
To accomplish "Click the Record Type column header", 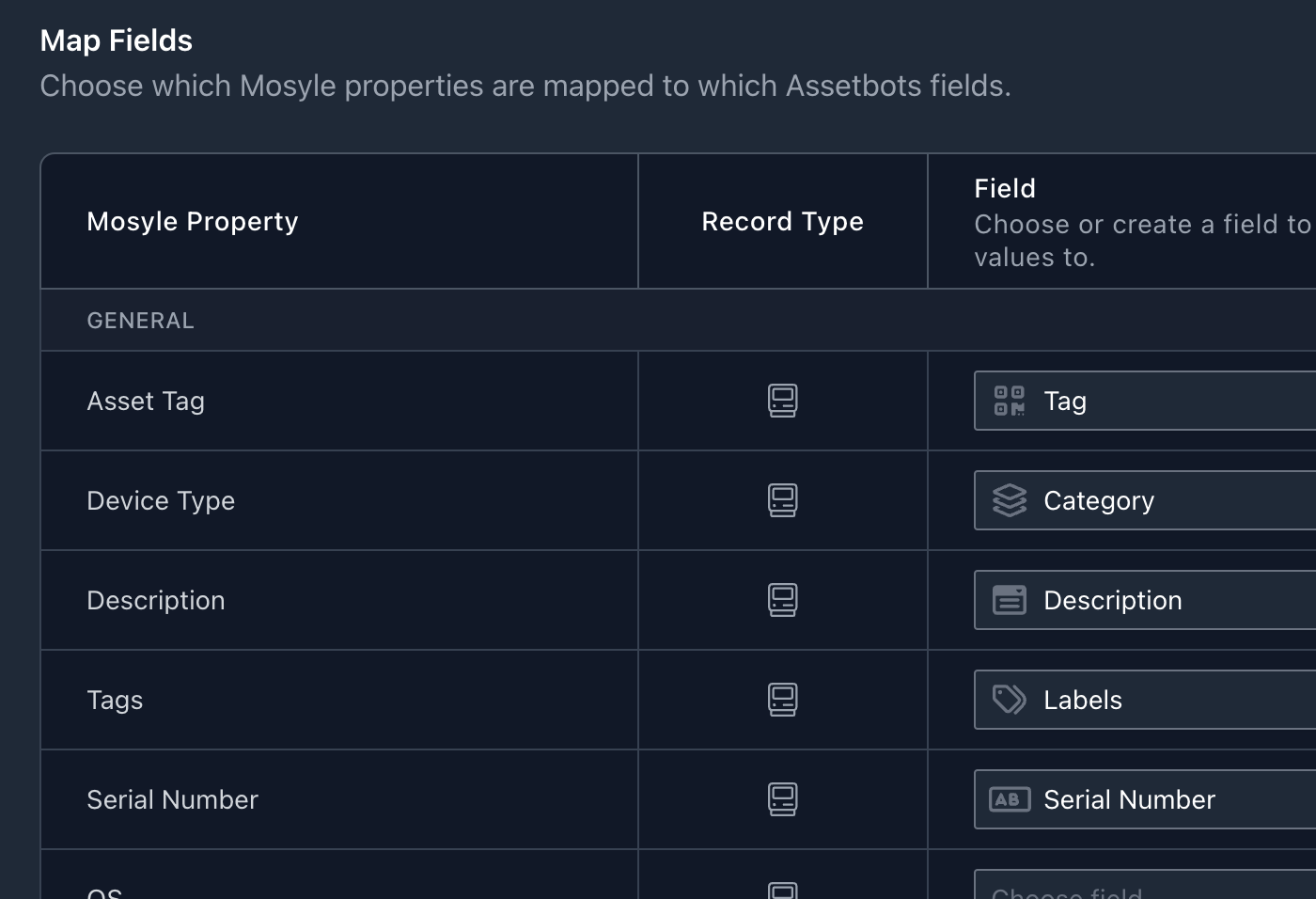I will [782, 221].
